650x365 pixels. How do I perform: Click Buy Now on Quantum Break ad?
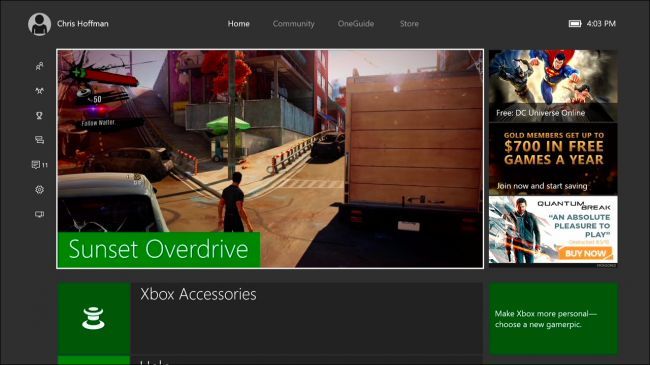(x=585, y=253)
